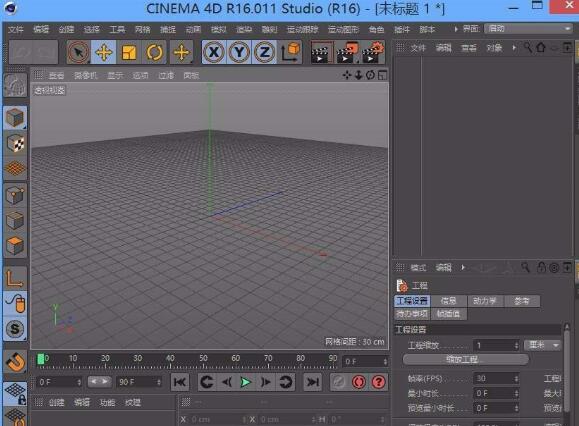Image resolution: width=579 pixels, height=426 pixels.
Task: Click home icon in Object Manager
Action: 541,48
